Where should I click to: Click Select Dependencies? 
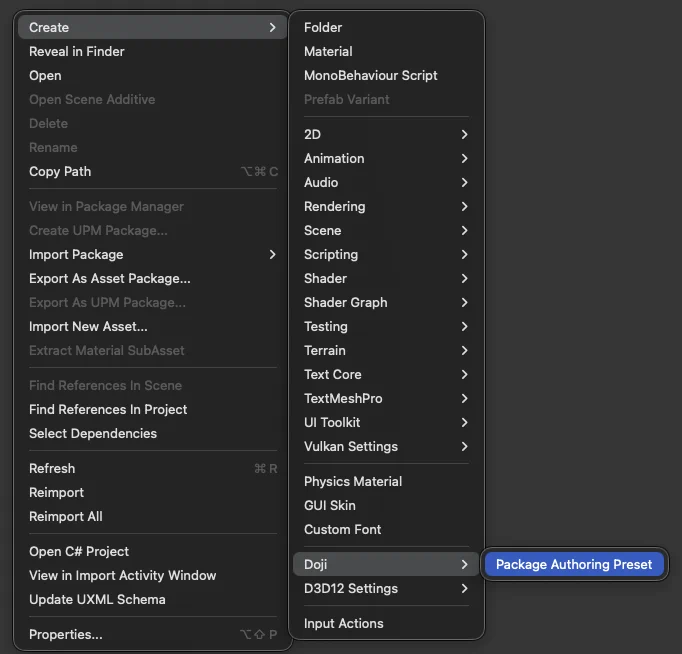click(x=152, y=434)
